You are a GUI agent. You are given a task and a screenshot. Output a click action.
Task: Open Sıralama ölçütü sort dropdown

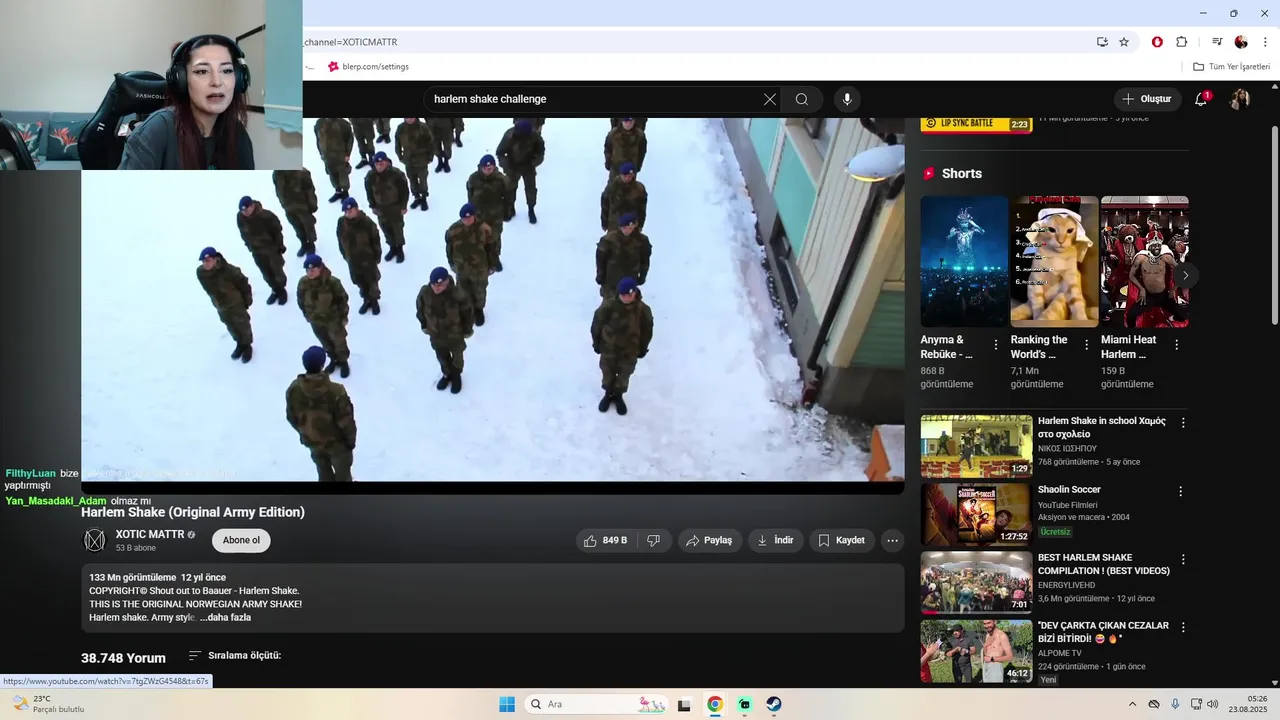tap(235, 656)
